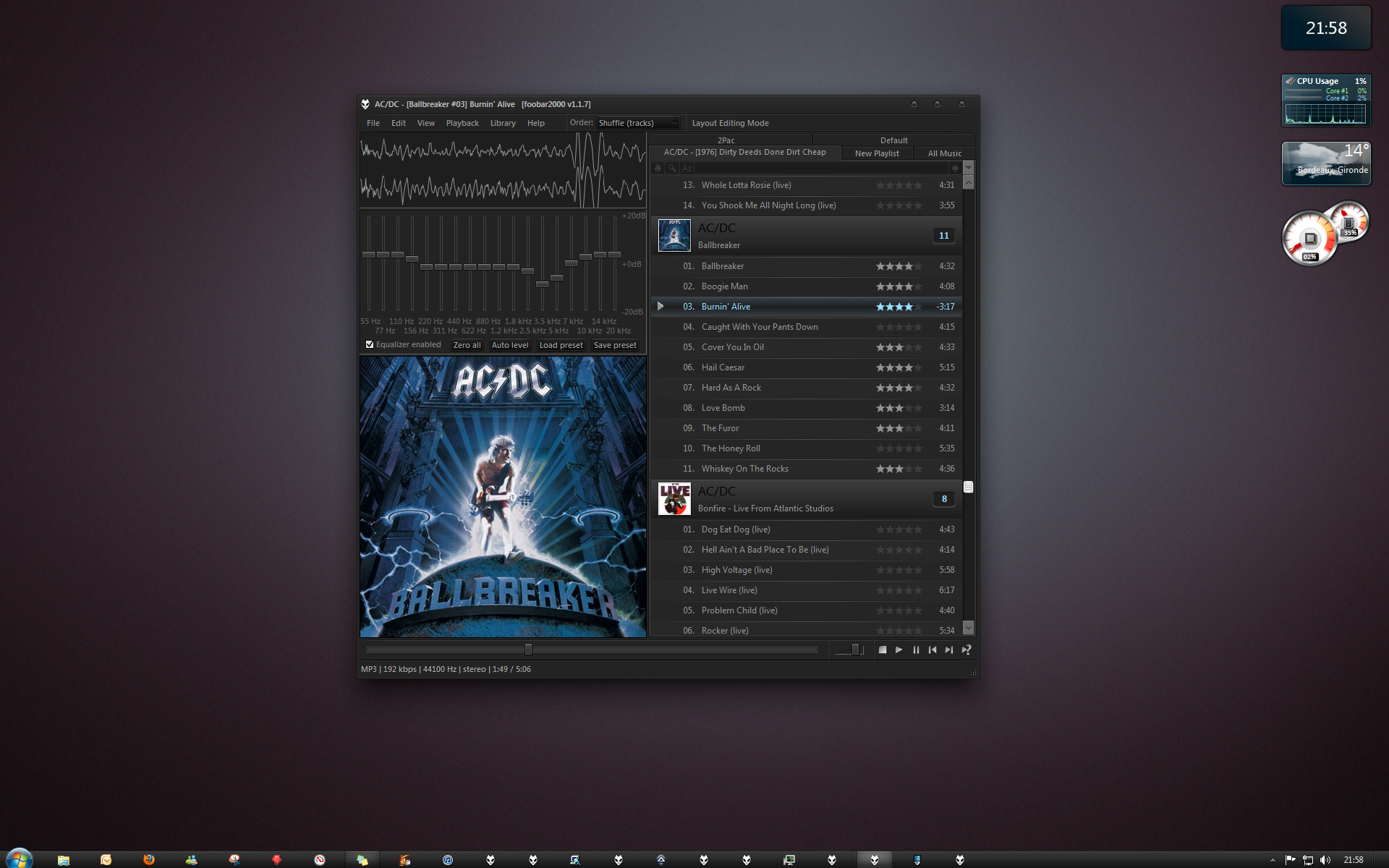Click rating stars for Hard As A Rock
The image size is (1389, 868).
(899, 388)
